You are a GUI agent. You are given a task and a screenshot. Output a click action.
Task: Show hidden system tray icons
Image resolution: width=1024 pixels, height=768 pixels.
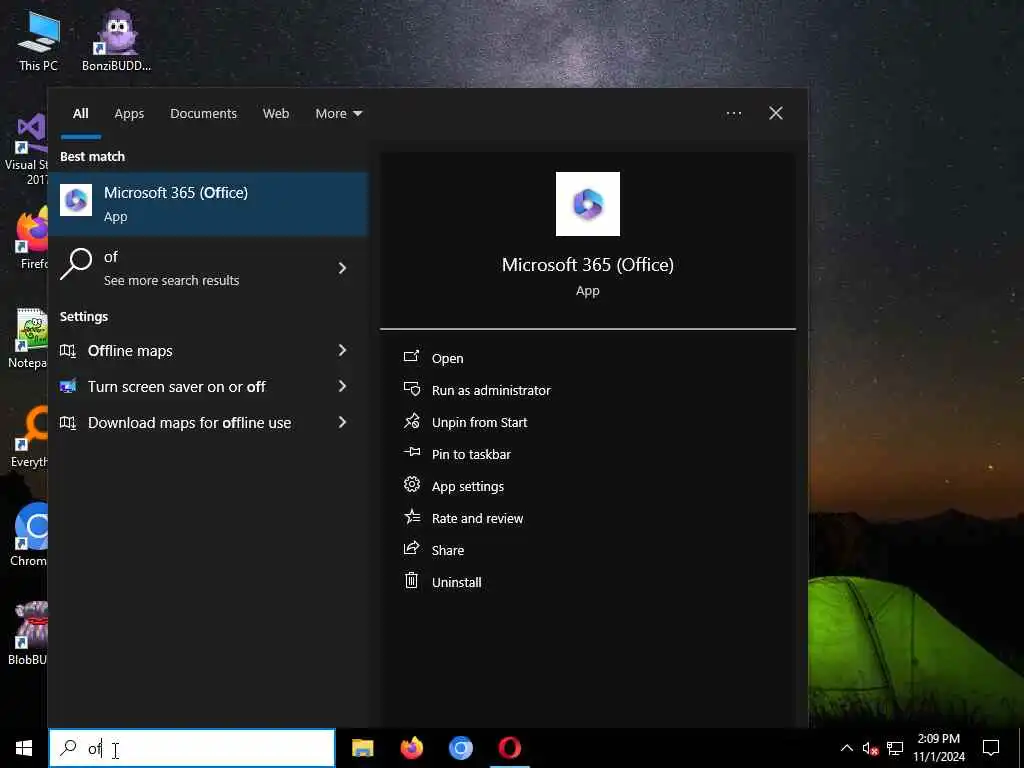tap(846, 748)
